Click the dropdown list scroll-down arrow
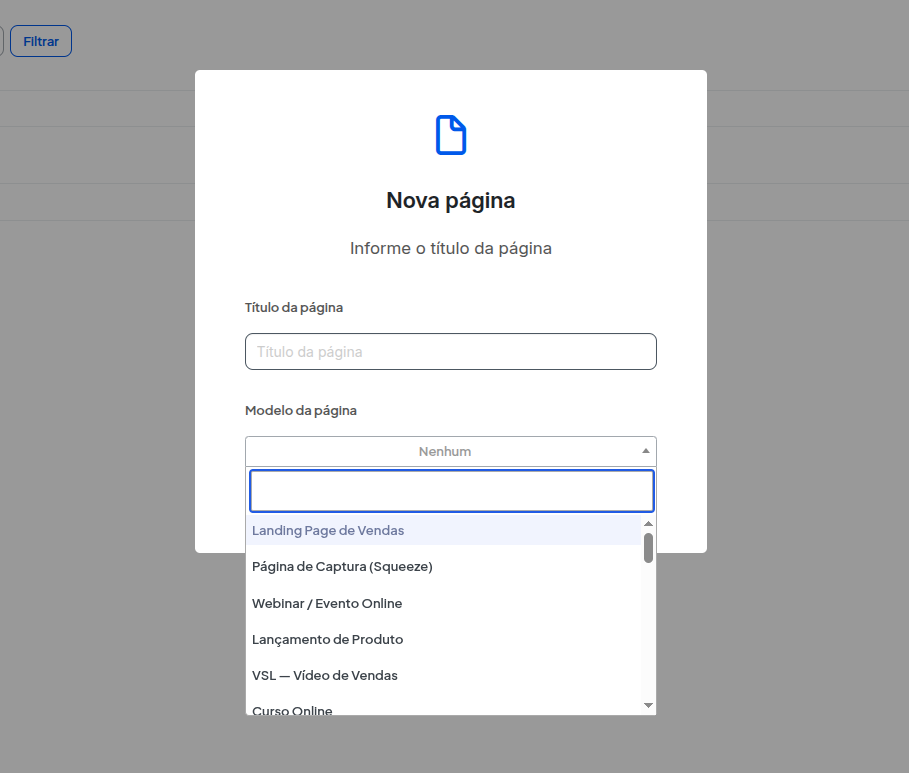This screenshot has width=909, height=773. pos(648,706)
